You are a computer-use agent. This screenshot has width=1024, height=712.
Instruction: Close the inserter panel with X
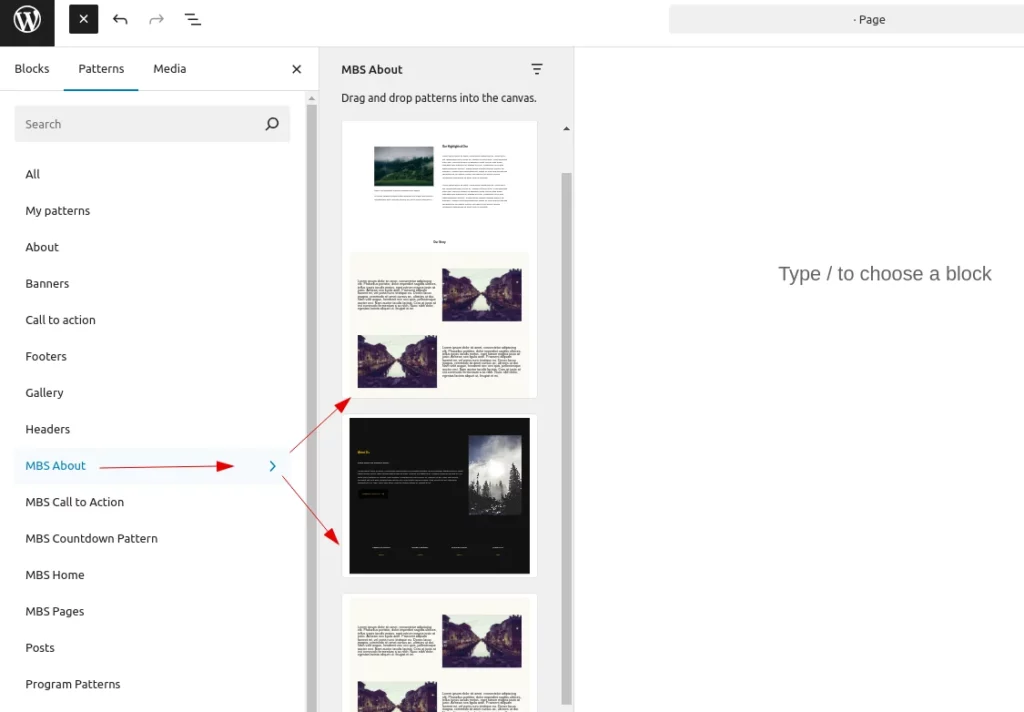[x=296, y=69]
